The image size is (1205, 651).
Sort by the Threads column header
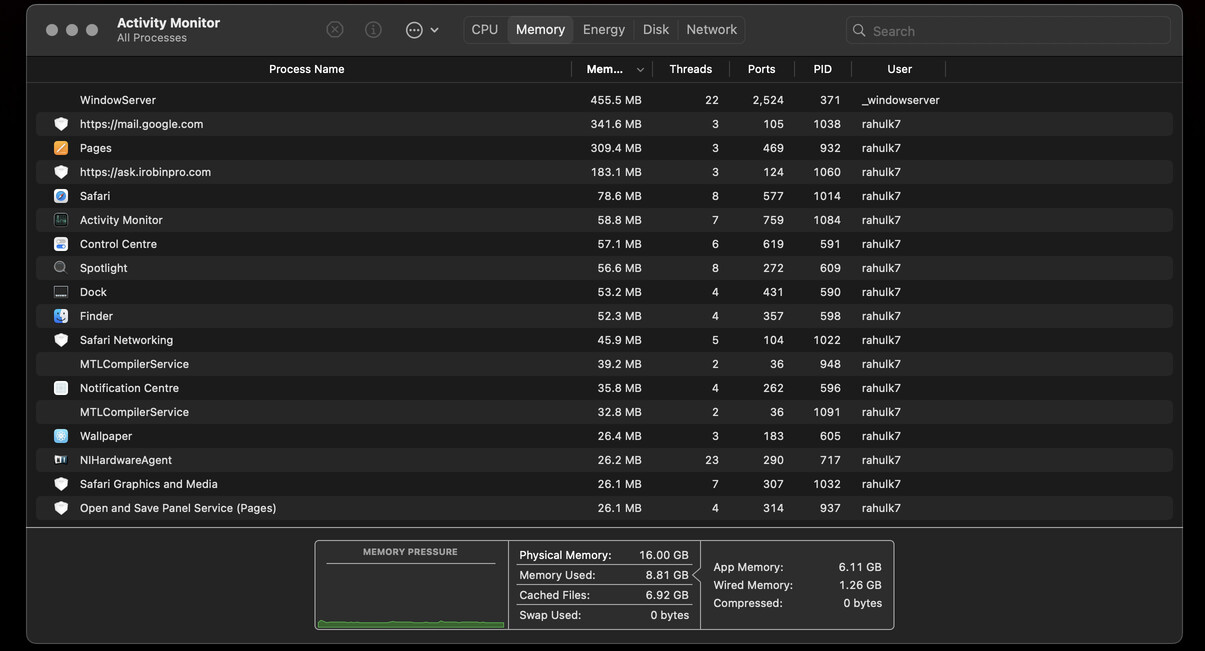click(691, 69)
